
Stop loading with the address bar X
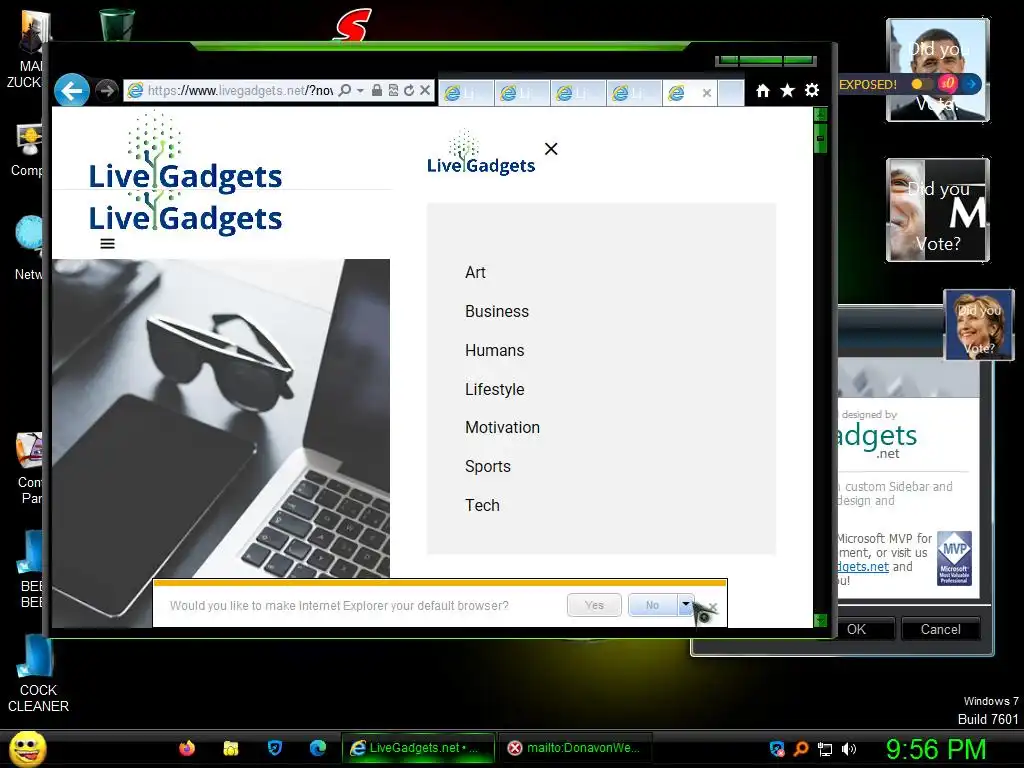pos(425,90)
